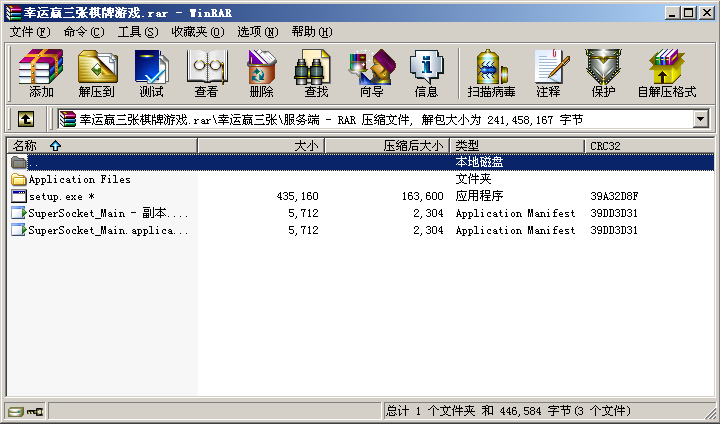Select the parent directory ".." row

click(x=35, y=162)
